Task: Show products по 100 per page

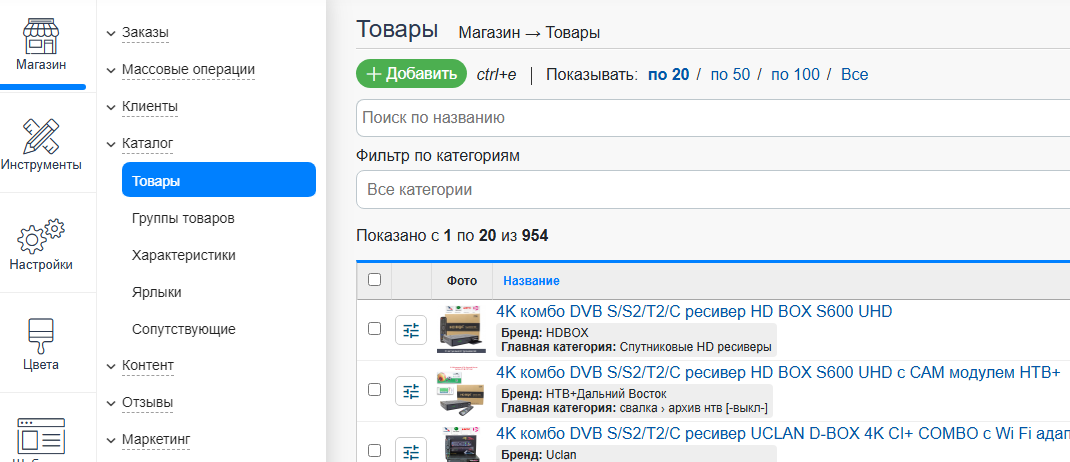Action: [796, 74]
